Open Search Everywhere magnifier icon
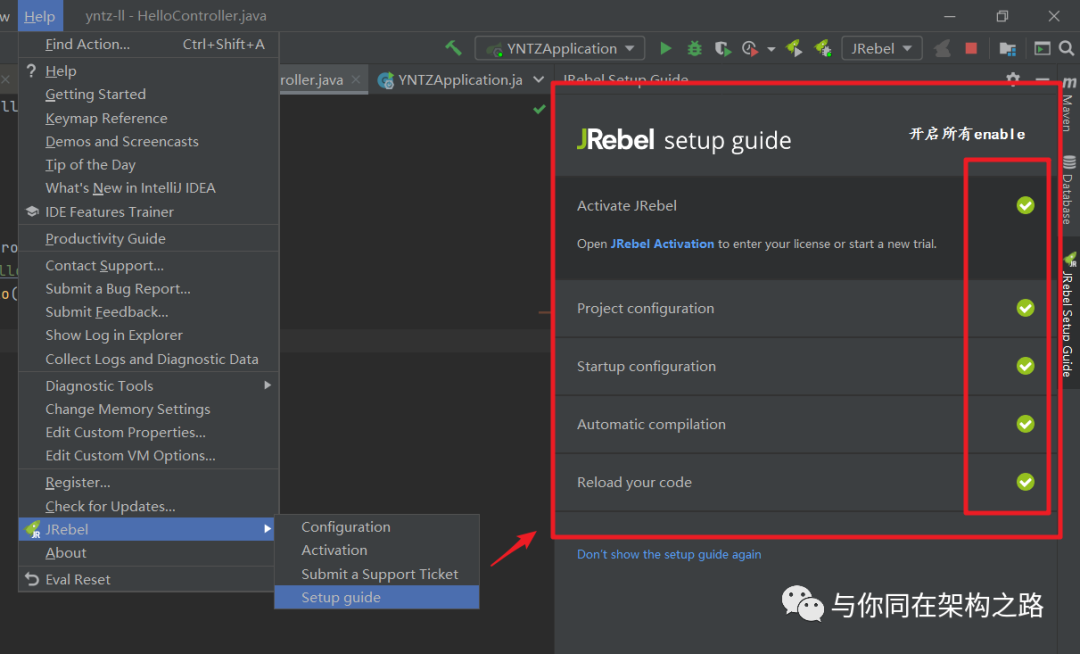The width and height of the screenshot is (1080, 654). click(x=1066, y=48)
